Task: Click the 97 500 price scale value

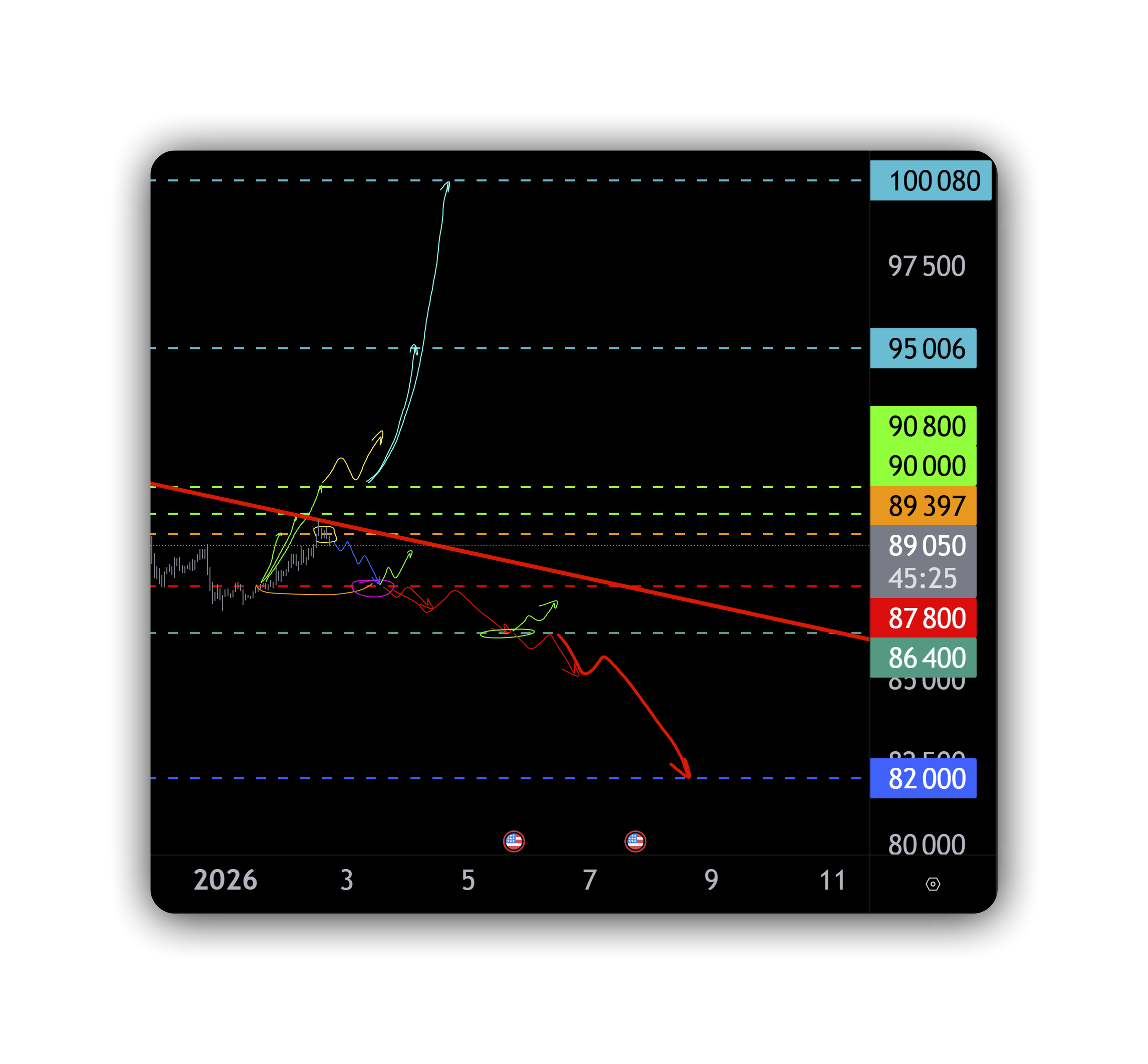Action: click(x=926, y=266)
